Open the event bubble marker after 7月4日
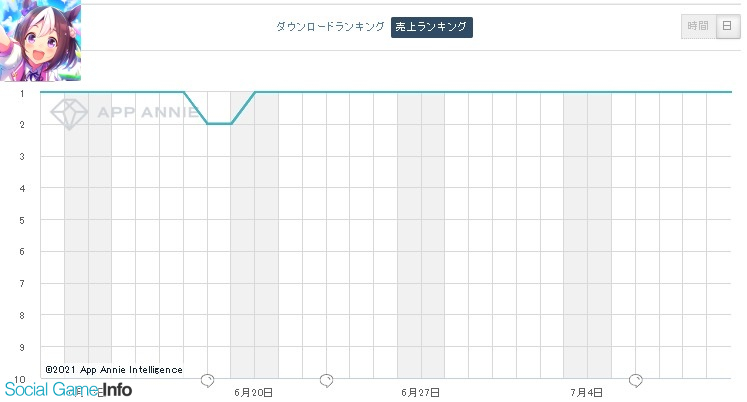The height and width of the screenshot is (402, 747). click(636, 380)
